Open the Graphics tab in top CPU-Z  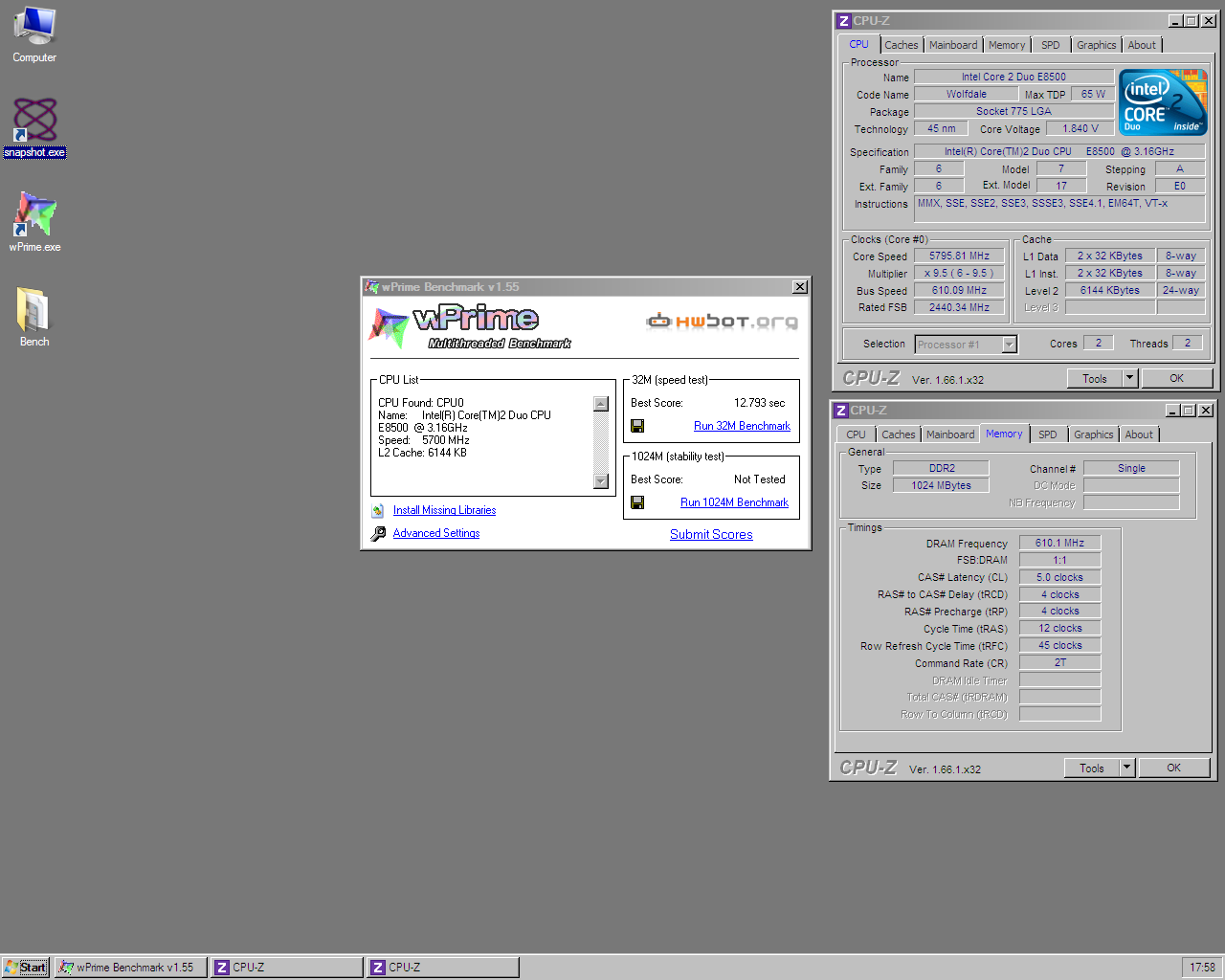click(1096, 45)
